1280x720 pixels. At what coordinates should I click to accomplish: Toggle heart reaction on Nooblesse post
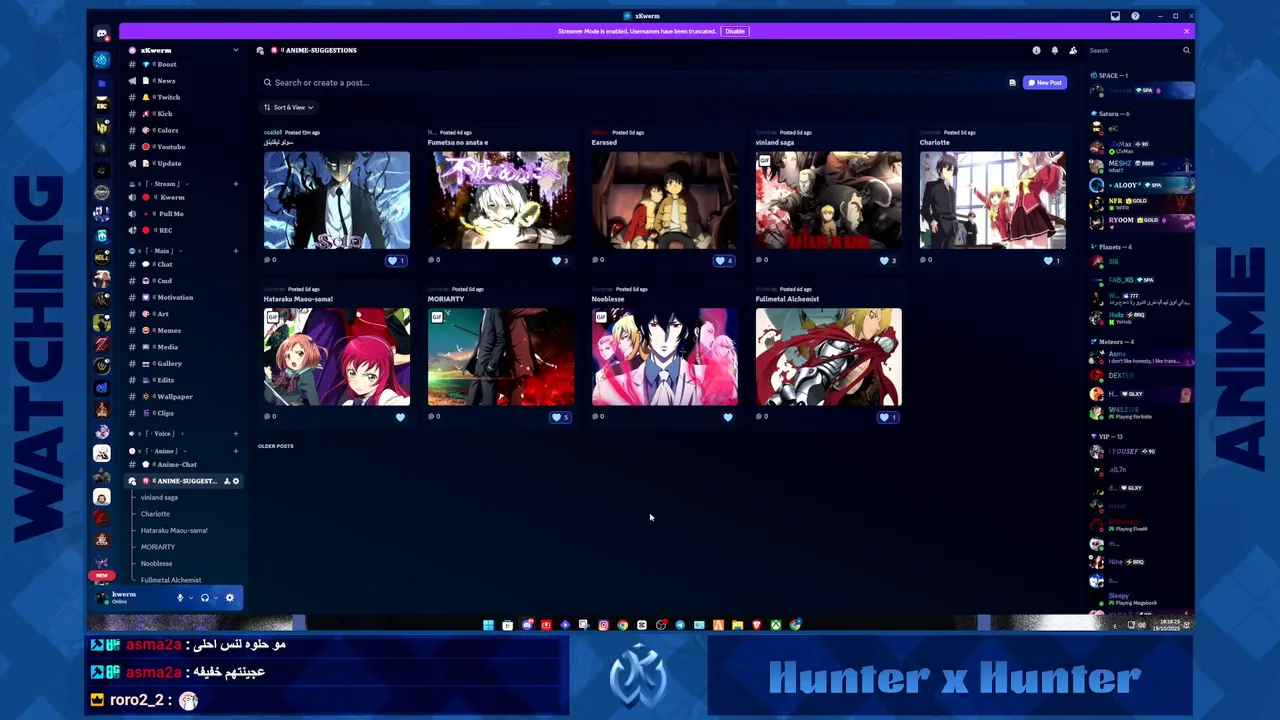coord(728,417)
